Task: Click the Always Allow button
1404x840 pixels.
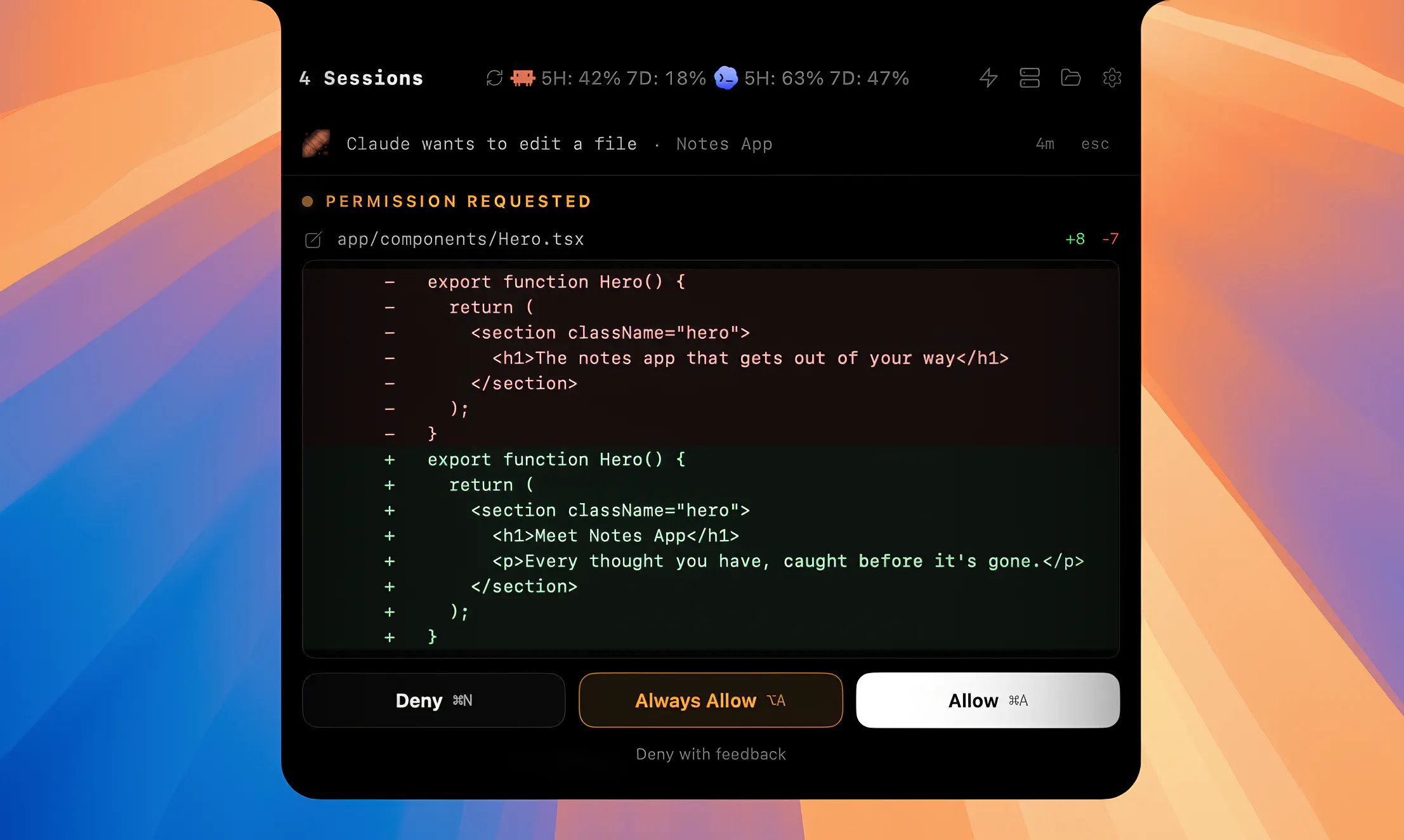Action: 711,700
